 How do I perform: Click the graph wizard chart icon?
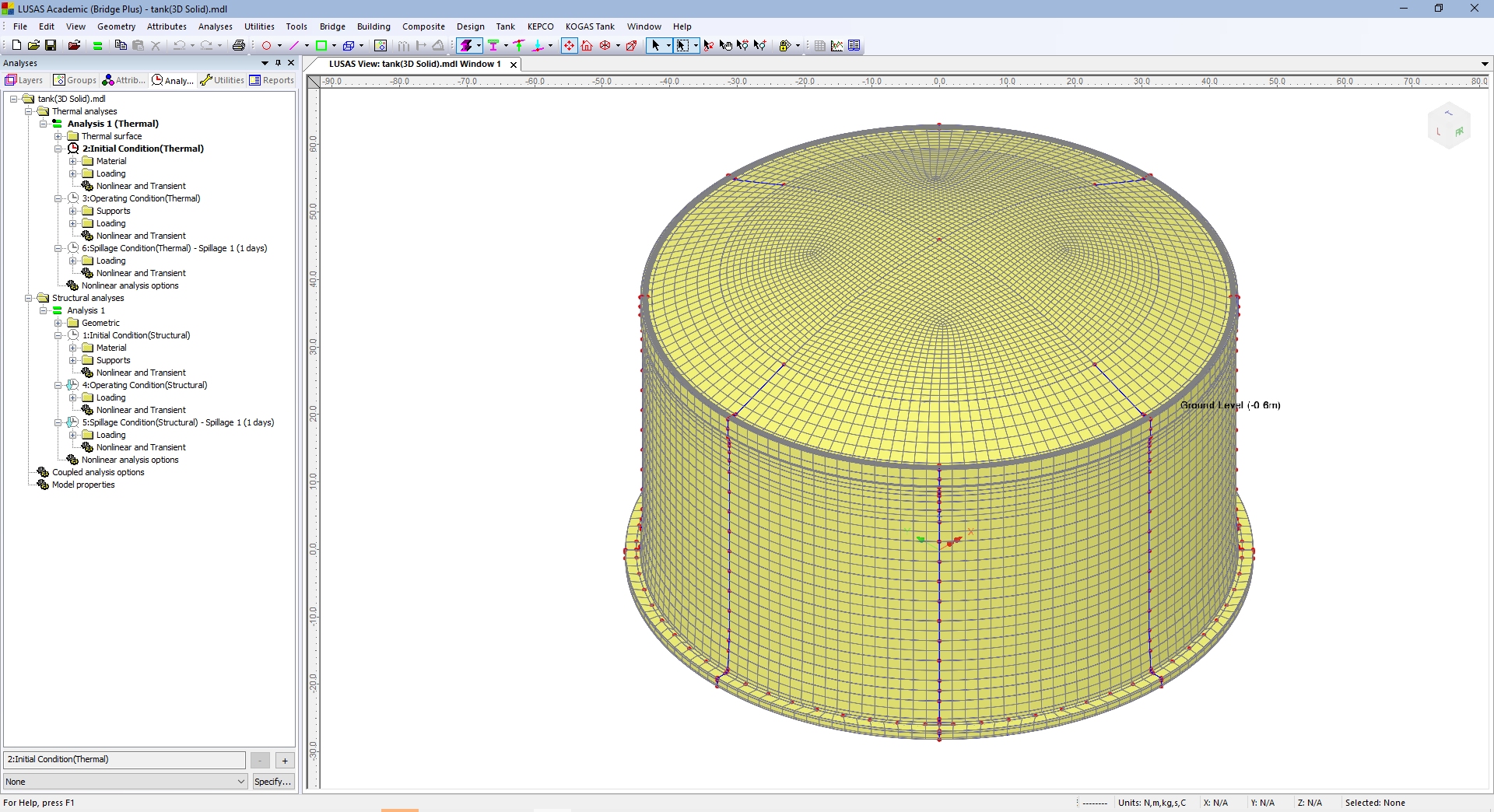click(x=836, y=46)
